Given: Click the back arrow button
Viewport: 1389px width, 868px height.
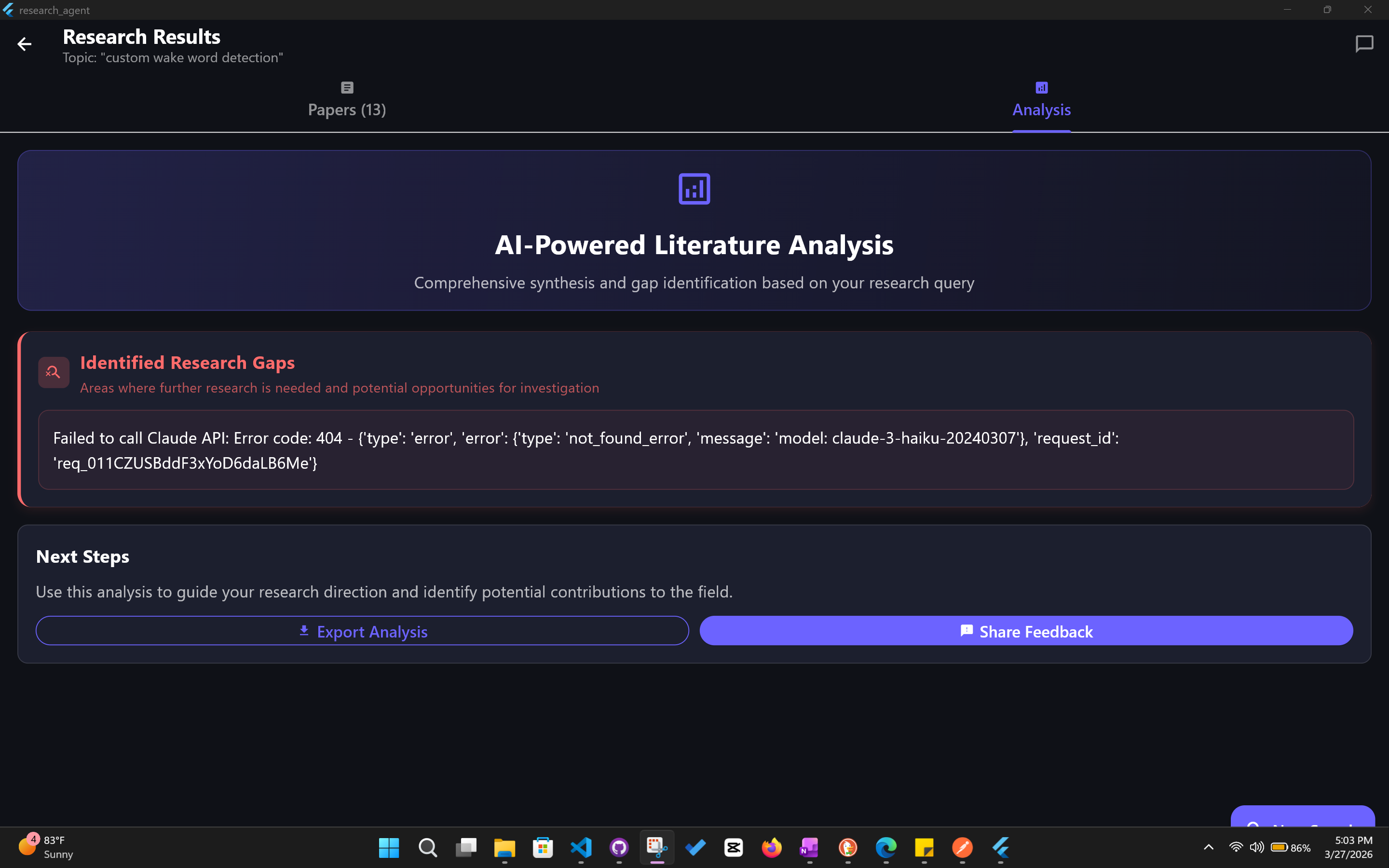Looking at the screenshot, I should (24, 44).
